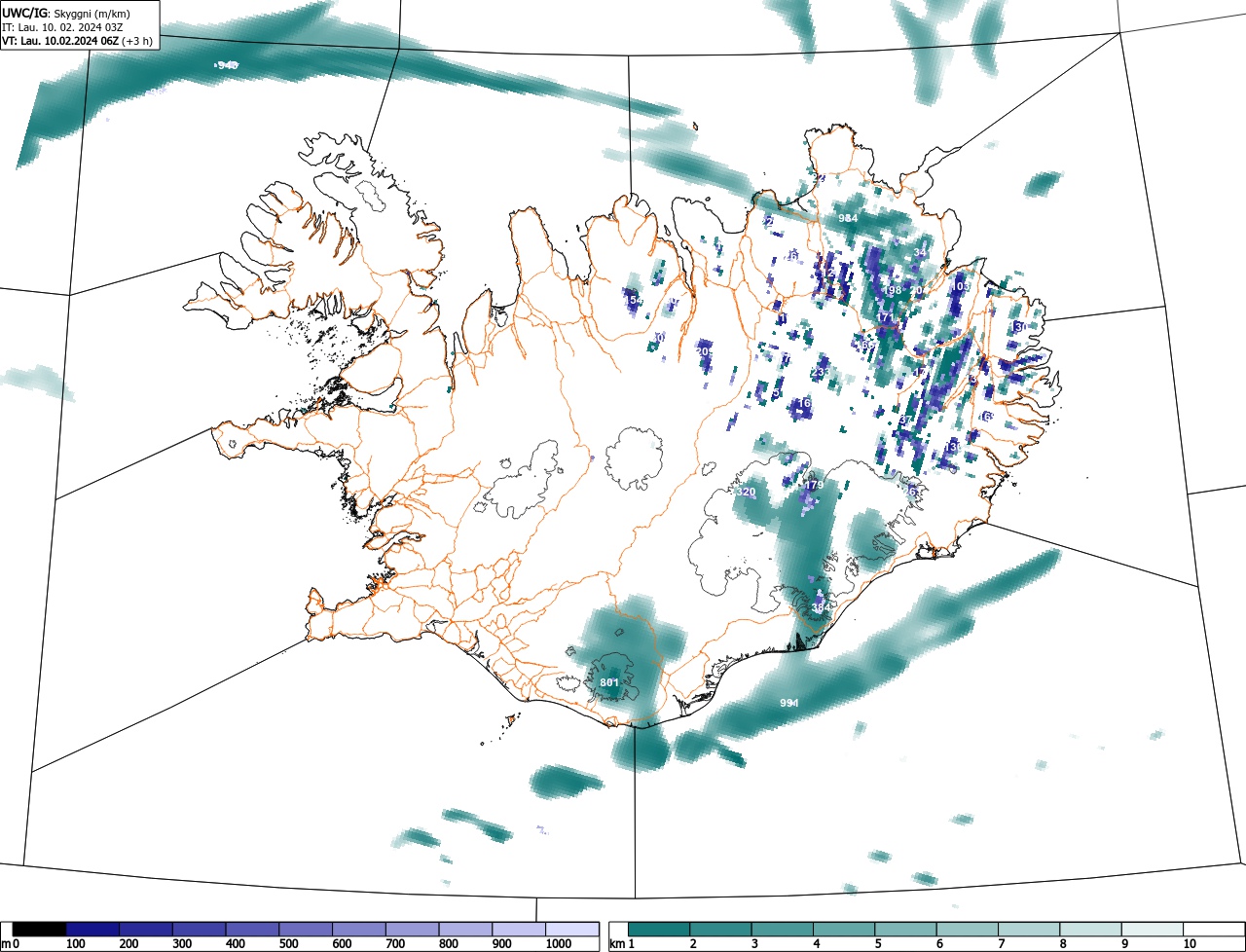Click the '940' value in the northwest band

228,65
